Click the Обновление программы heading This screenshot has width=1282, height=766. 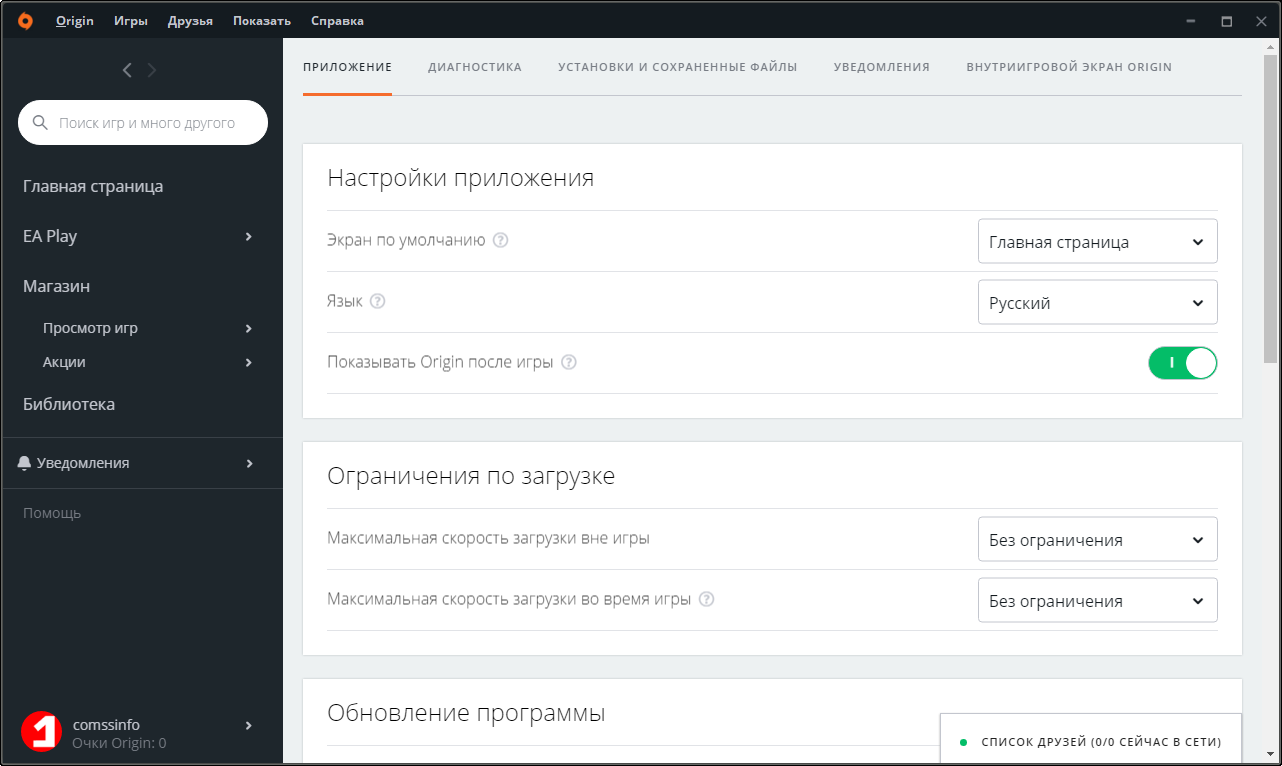point(466,713)
